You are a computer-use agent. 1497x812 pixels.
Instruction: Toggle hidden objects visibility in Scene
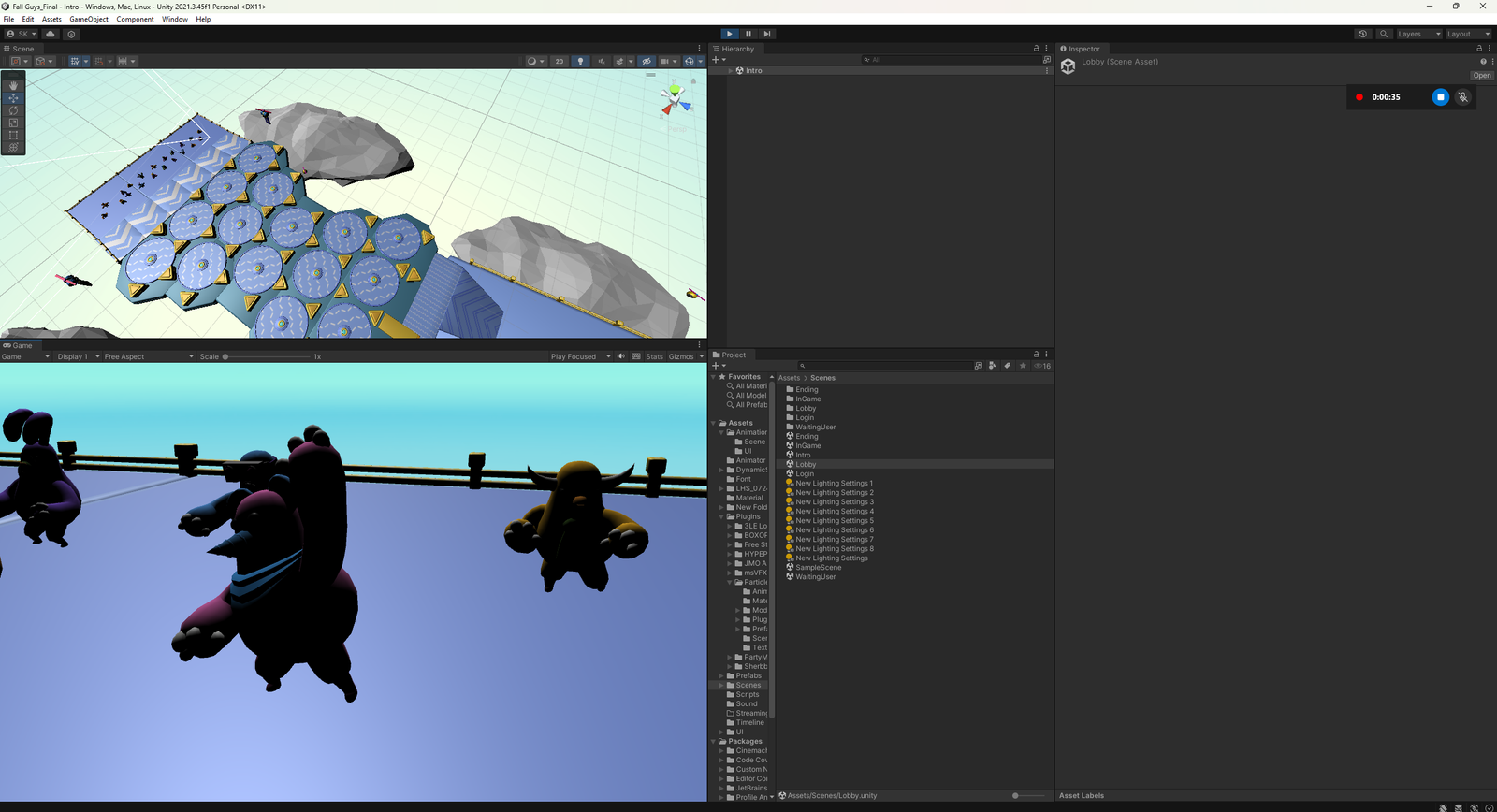(646, 62)
